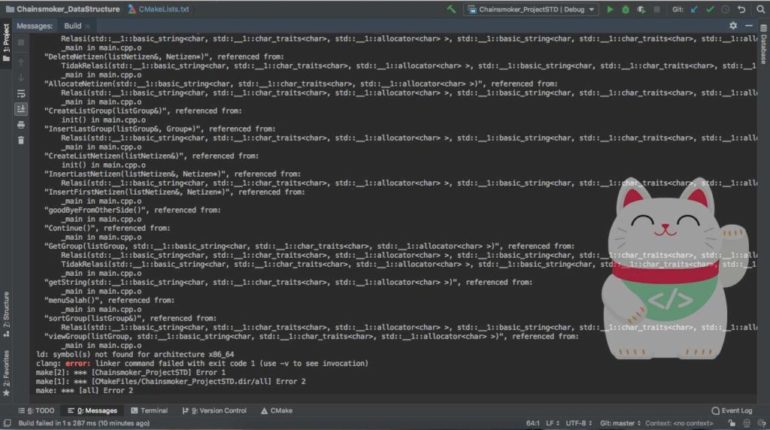
Task: Open Search Everywhere magnifier icon
Action: click(x=757, y=9)
